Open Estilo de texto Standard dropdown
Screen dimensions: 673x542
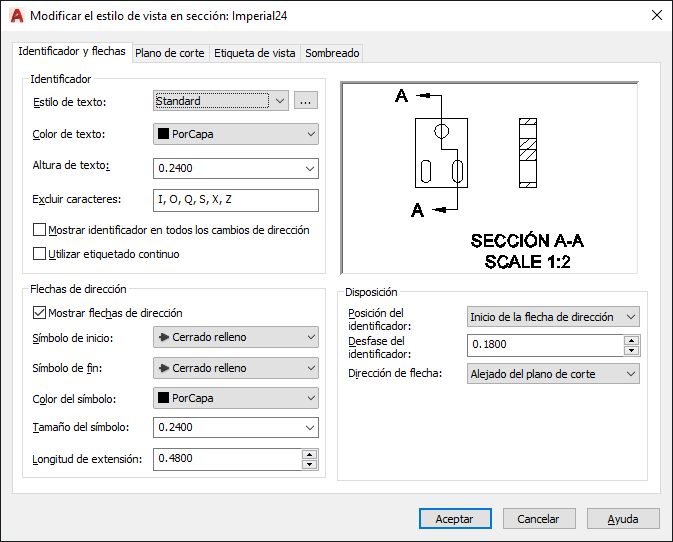point(221,101)
